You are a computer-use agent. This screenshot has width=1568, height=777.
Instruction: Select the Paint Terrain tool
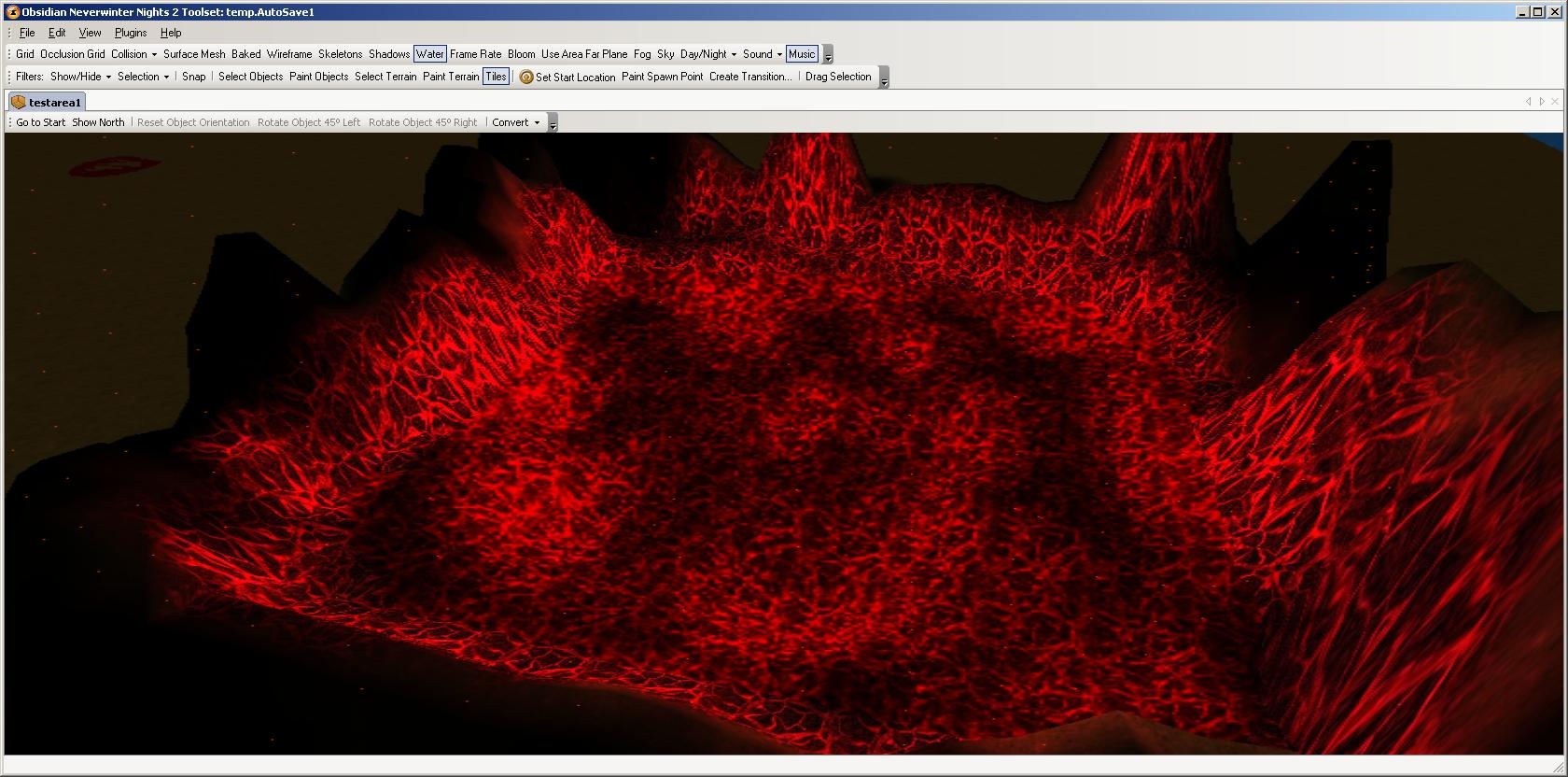pyautogui.click(x=451, y=77)
